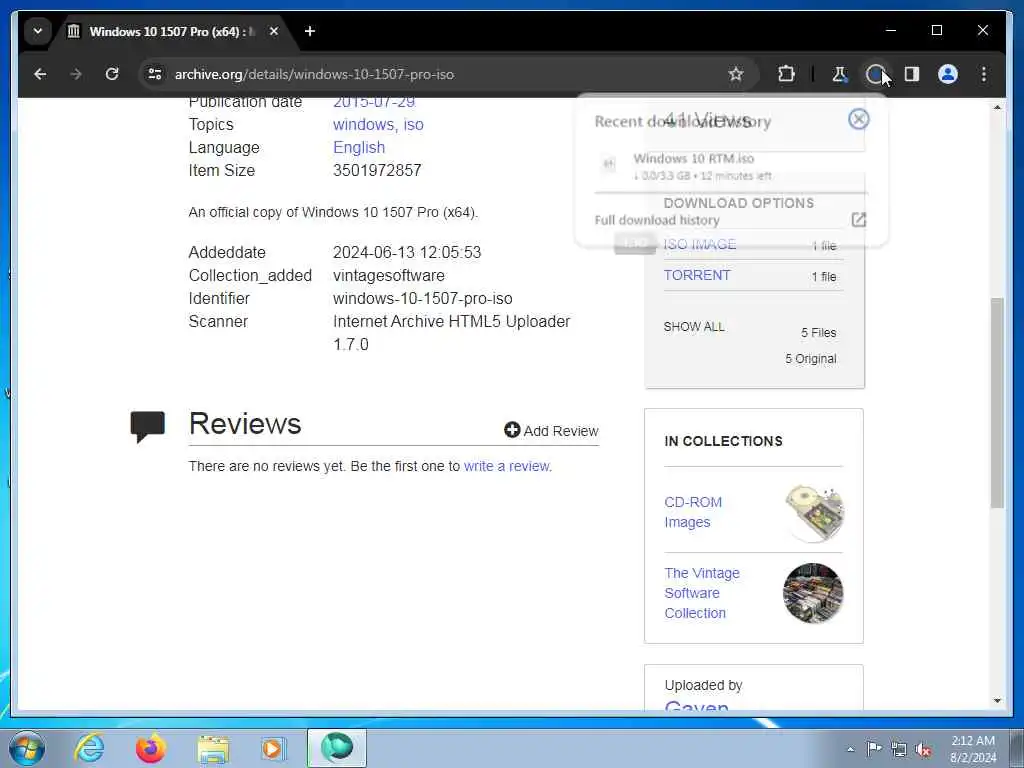Open the taskbar clock 2:12 AM

[x=973, y=749]
